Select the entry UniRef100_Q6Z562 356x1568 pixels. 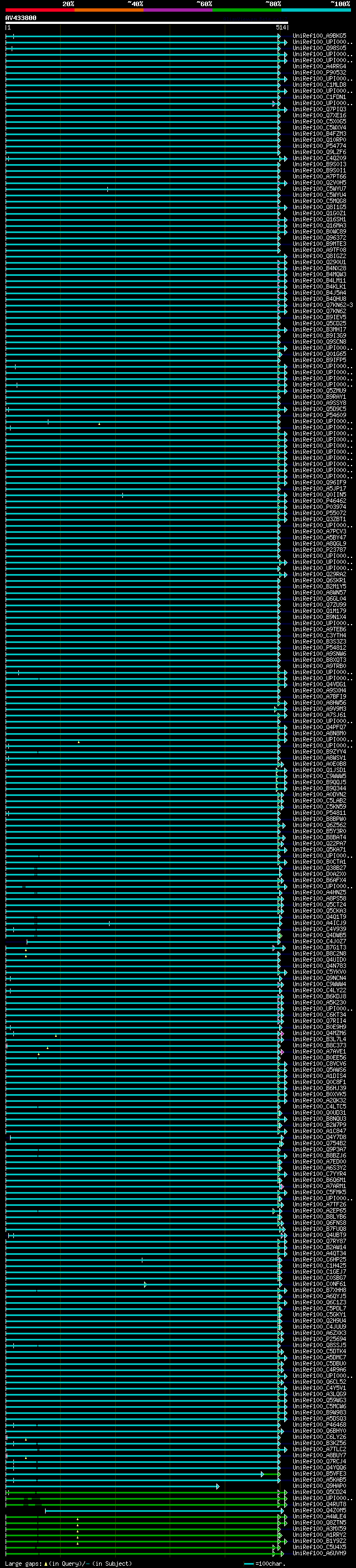pos(319,825)
